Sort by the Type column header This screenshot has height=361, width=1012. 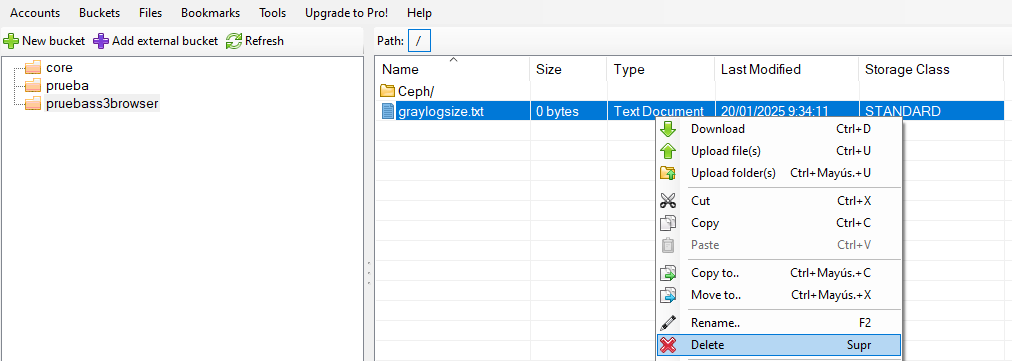click(x=660, y=69)
